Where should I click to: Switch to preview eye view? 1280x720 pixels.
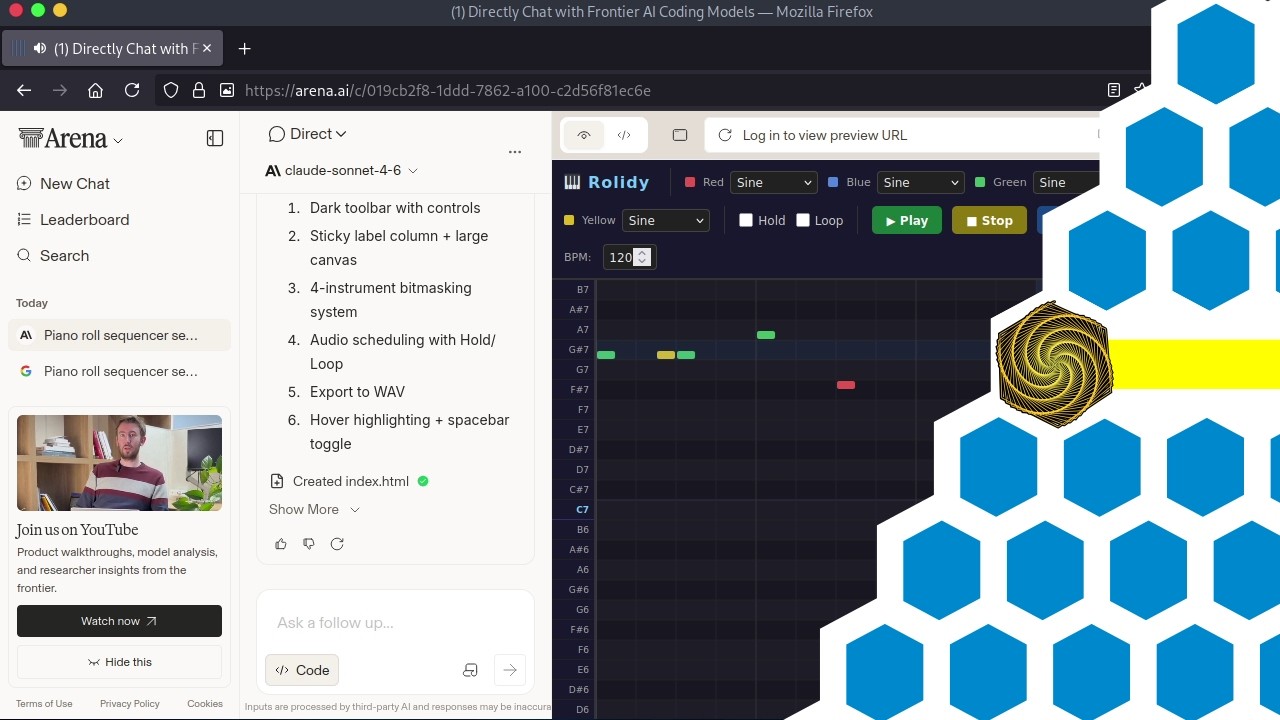(584, 135)
